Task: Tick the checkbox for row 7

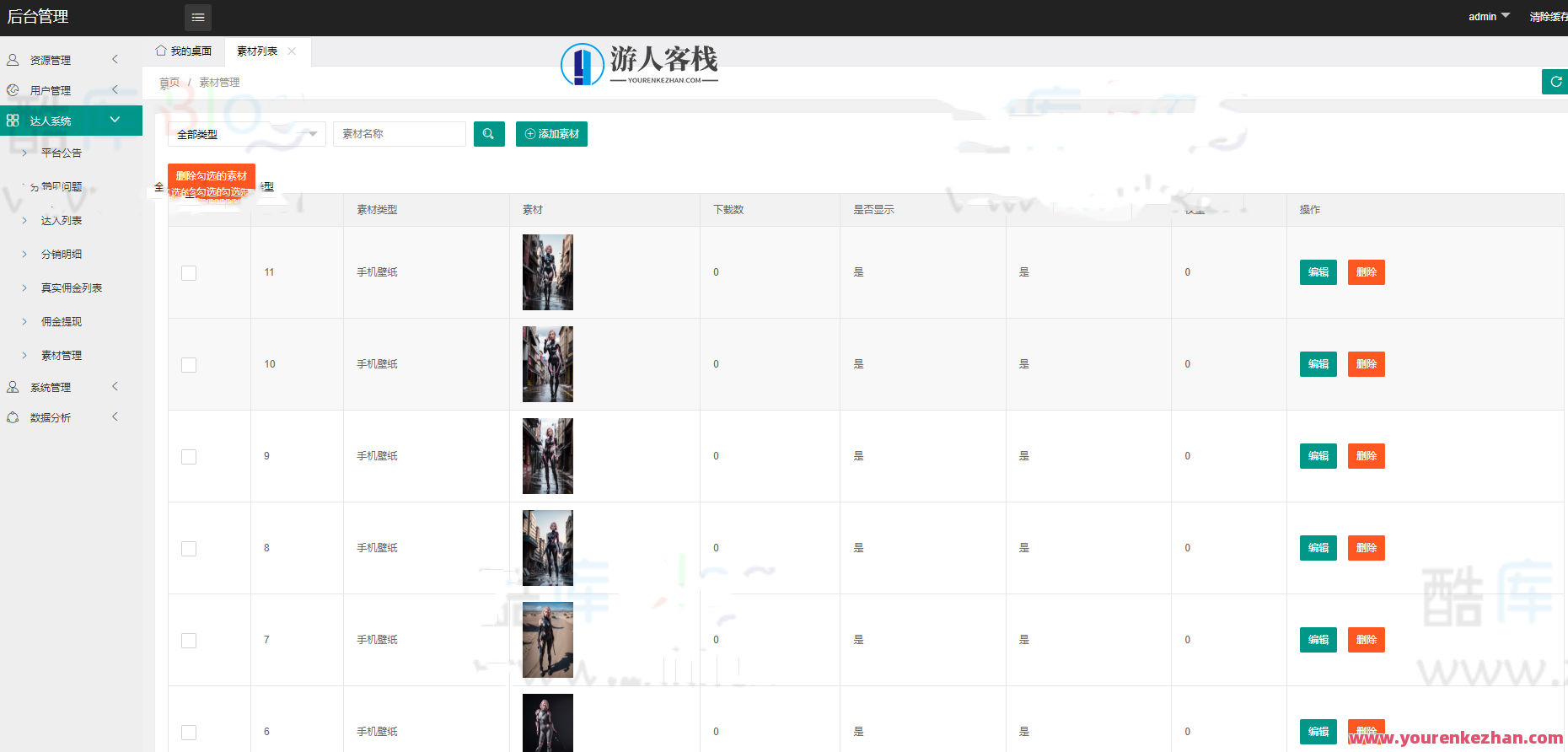Action: pos(189,641)
